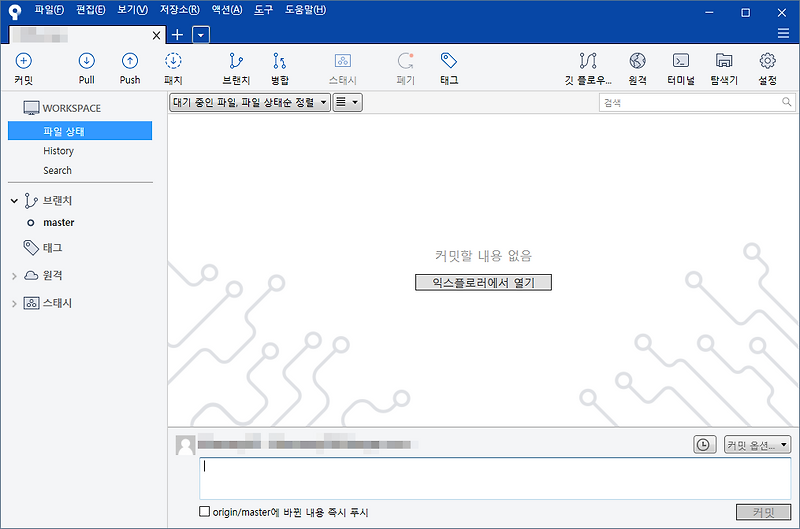Click the Sourcetree logo icon in title bar
This screenshot has width=800, height=529.
[x=15, y=11]
